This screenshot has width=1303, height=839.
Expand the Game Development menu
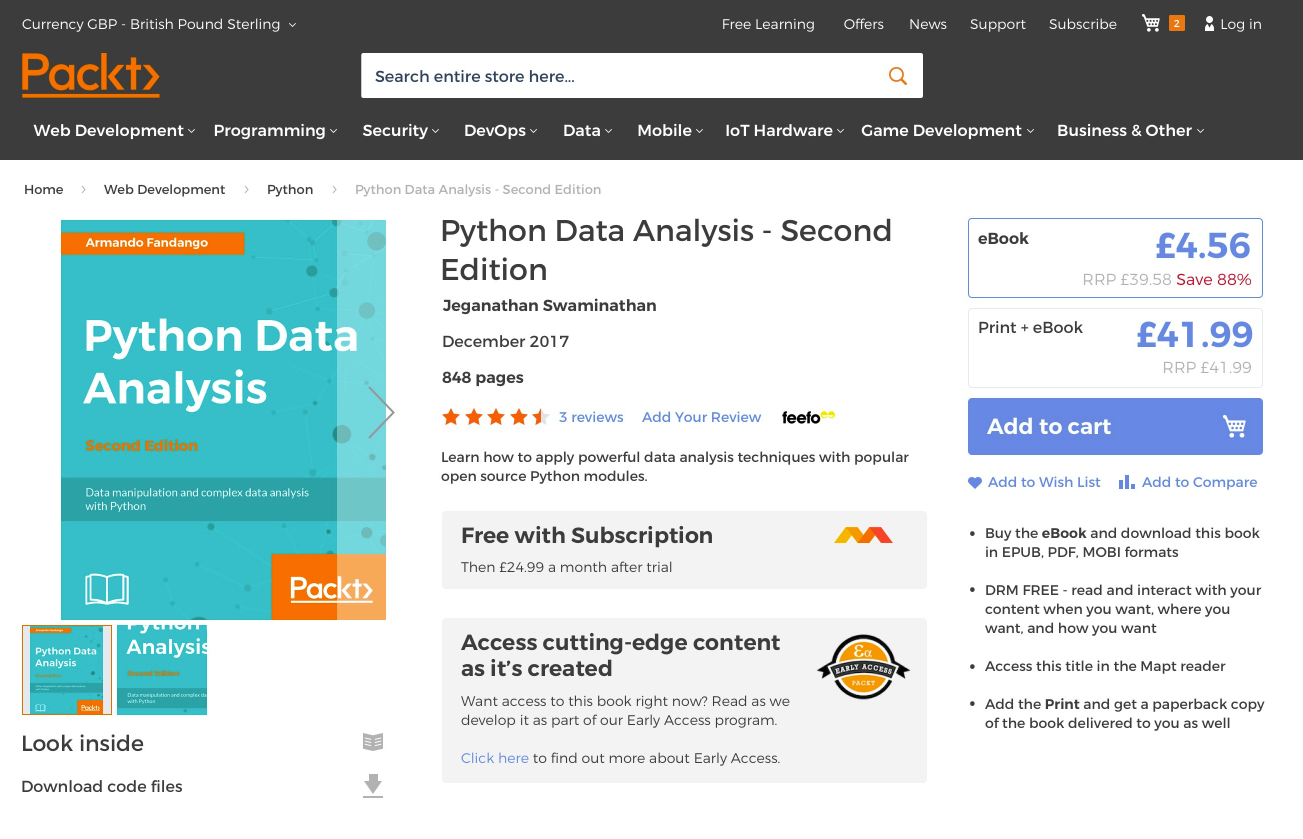pos(947,130)
